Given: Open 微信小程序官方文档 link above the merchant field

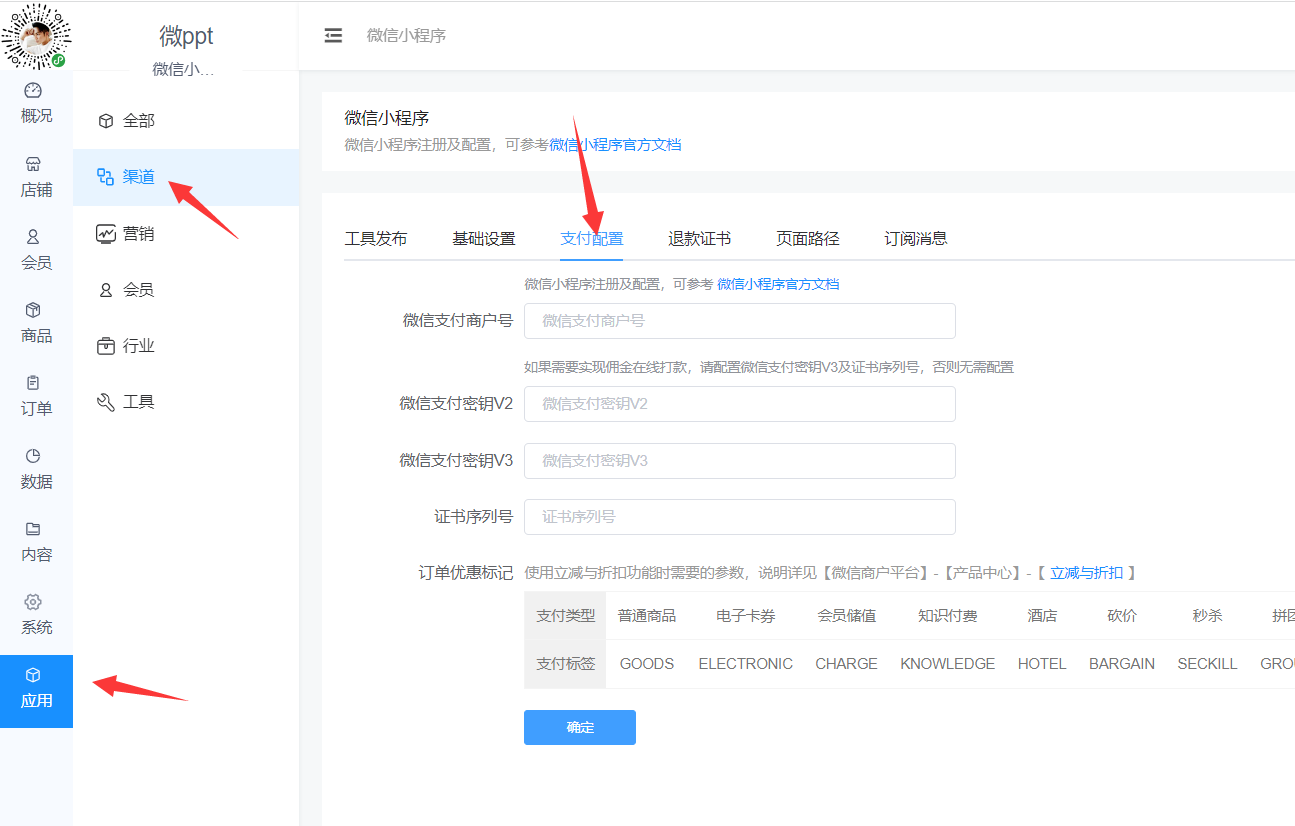Looking at the screenshot, I should click(778, 284).
